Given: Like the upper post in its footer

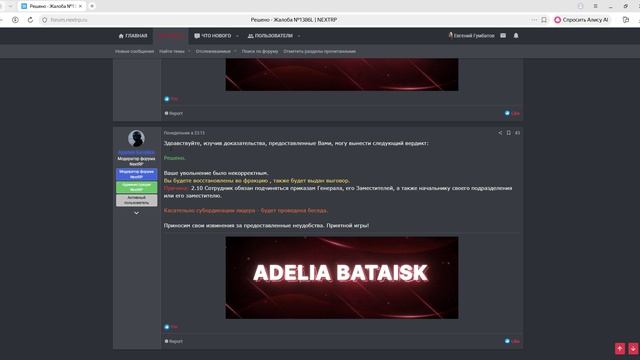Looking at the screenshot, I should [512, 113].
